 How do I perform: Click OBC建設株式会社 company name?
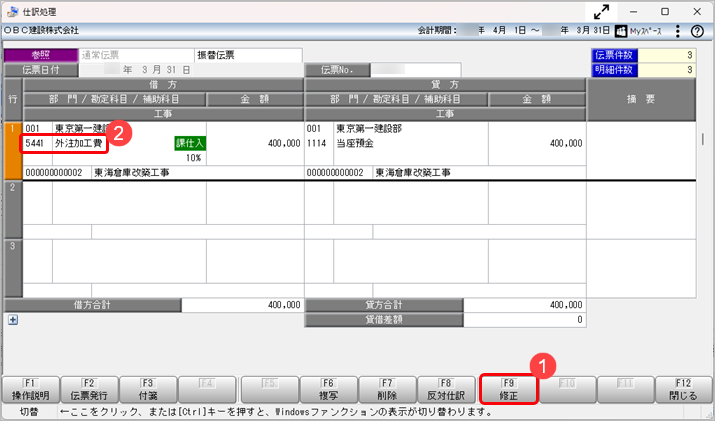pyautogui.click(x=41, y=31)
